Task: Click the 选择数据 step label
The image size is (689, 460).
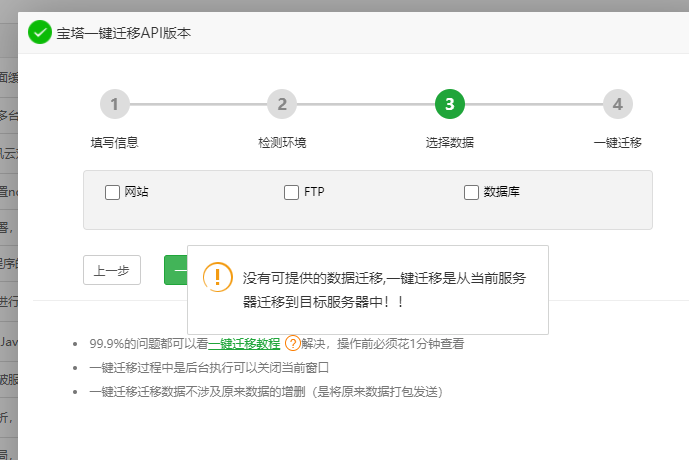Action: click(450, 142)
